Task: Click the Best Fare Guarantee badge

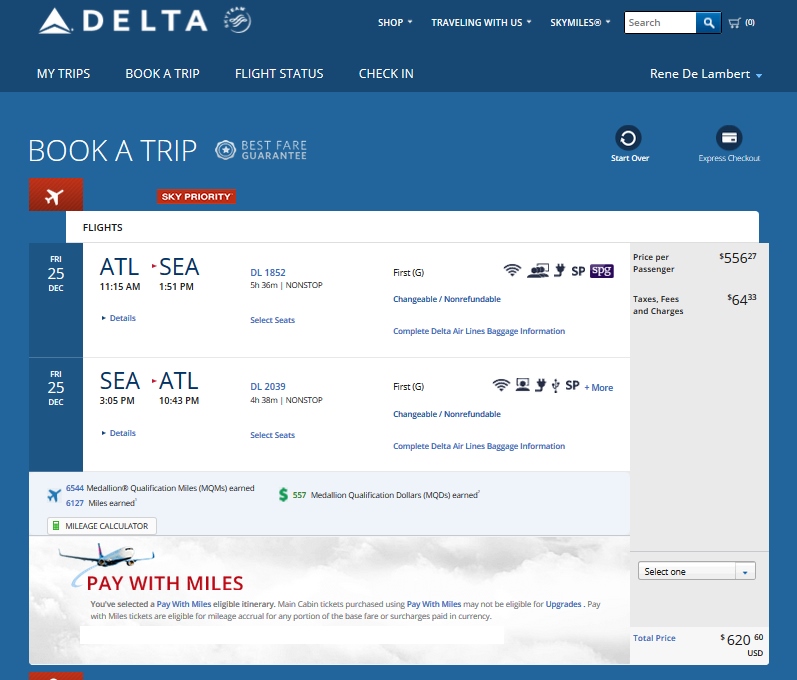Action: (x=261, y=150)
